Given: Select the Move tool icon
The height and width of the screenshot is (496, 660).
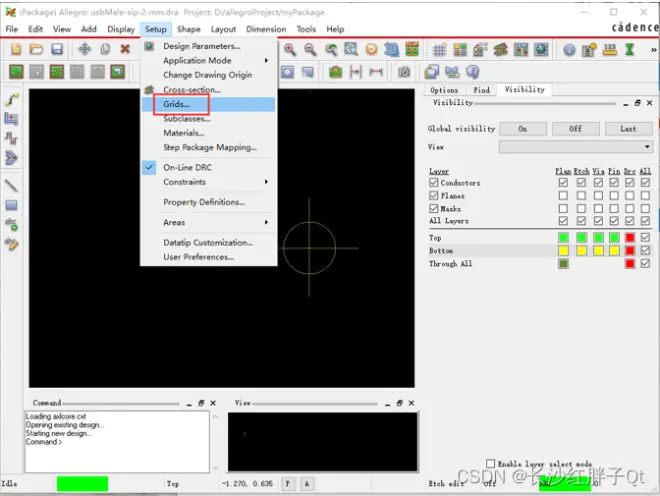Looking at the screenshot, I should (85, 49).
